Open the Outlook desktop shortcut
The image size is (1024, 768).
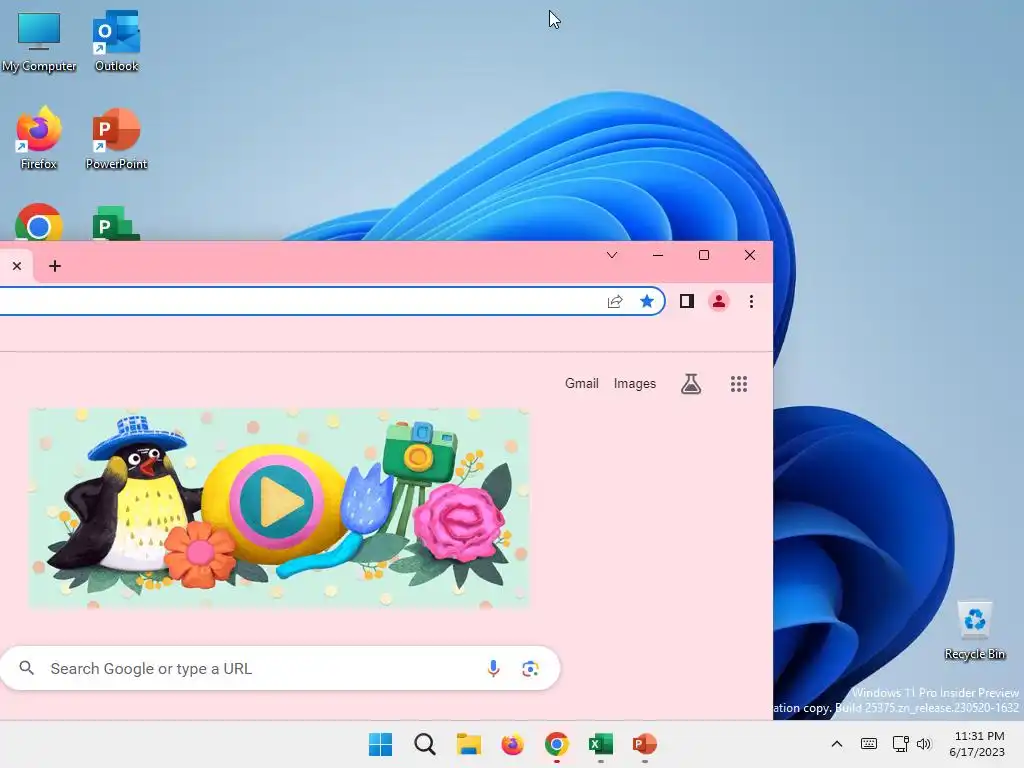point(116,41)
